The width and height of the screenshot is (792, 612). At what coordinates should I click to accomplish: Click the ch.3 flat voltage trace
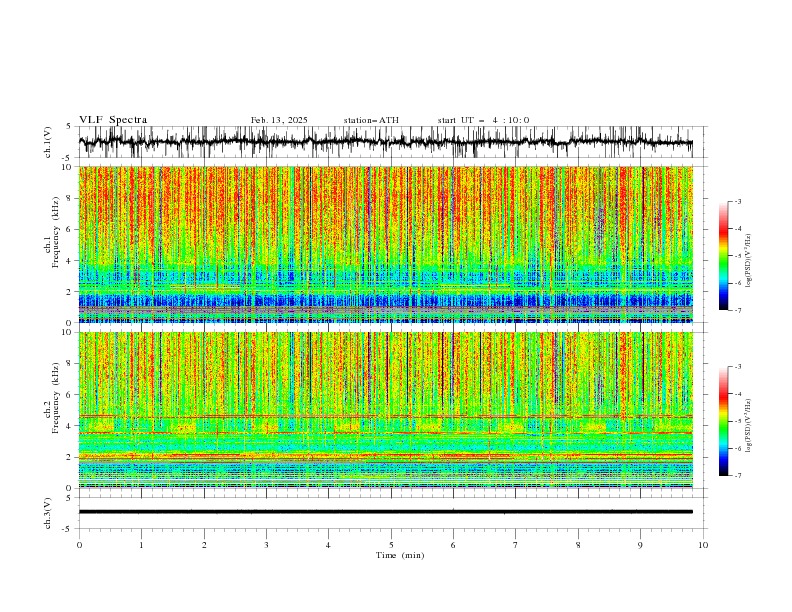coord(386,512)
